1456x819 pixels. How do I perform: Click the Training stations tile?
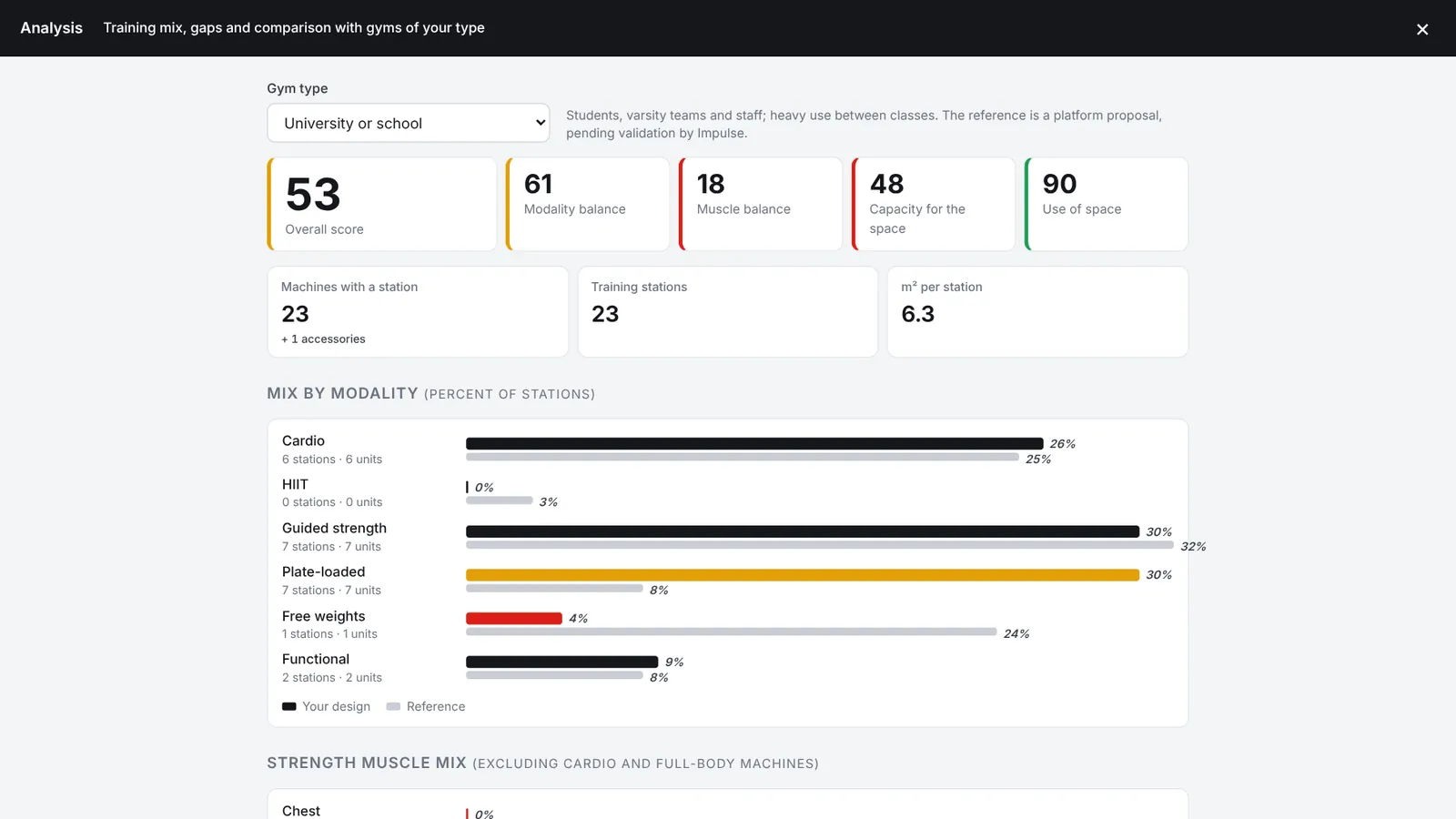pos(728,311)
